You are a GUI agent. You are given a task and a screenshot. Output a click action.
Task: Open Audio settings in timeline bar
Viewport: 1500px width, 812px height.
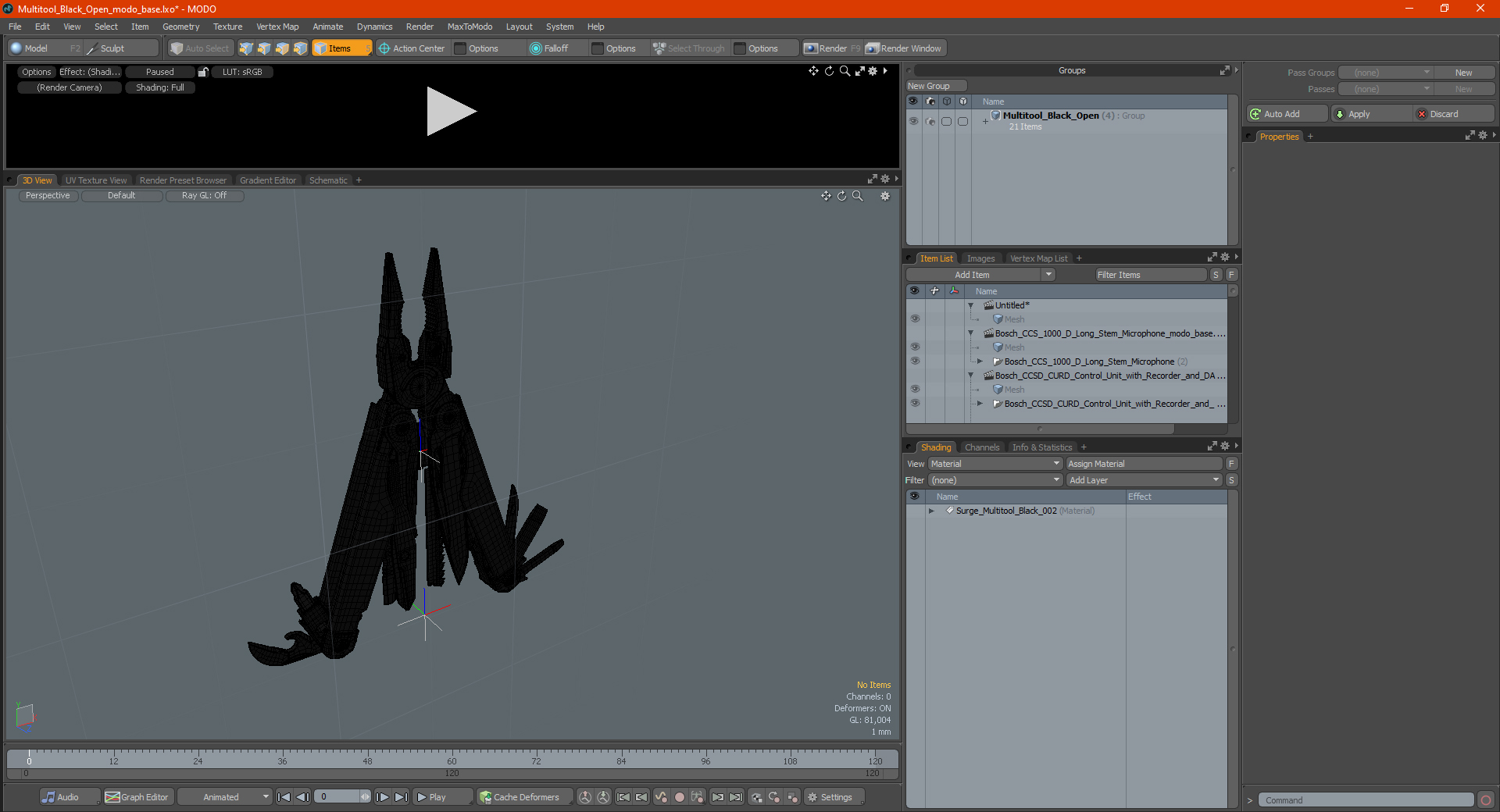(x=70, y=797)
